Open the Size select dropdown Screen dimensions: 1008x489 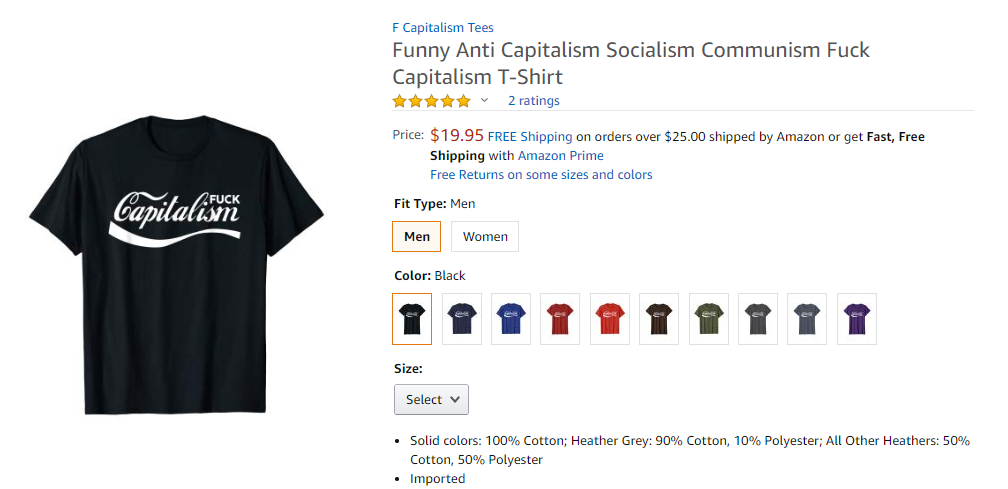pos(431,399)
